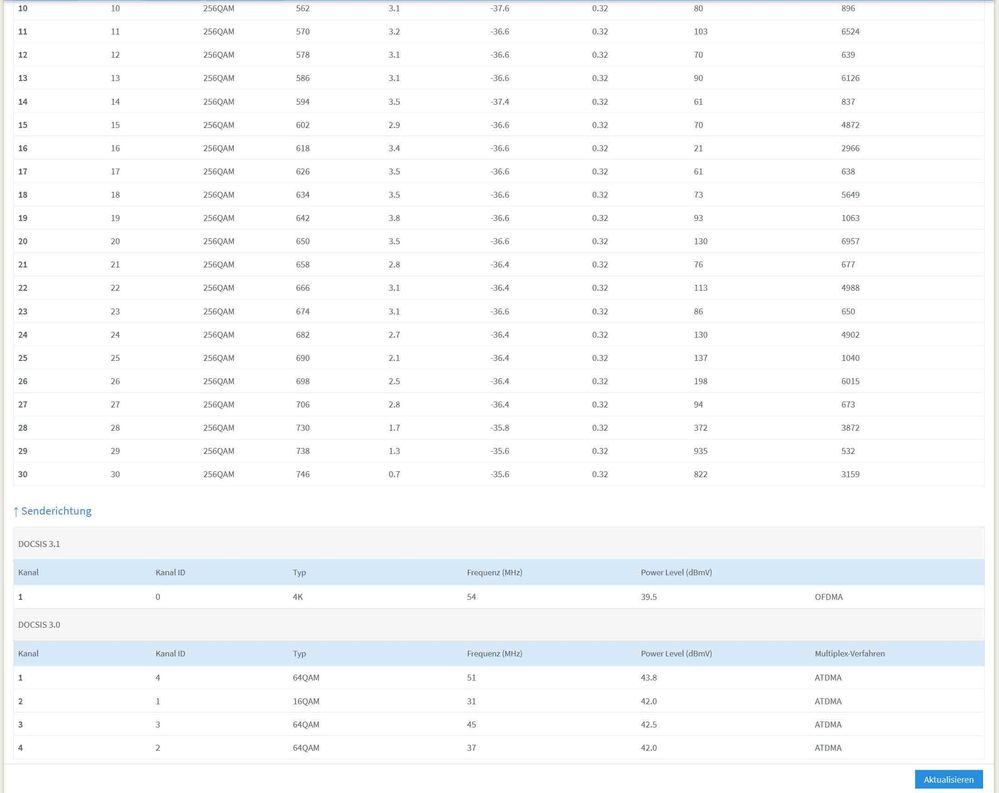Click value 638 in channel 17 row

click(848, 171)
